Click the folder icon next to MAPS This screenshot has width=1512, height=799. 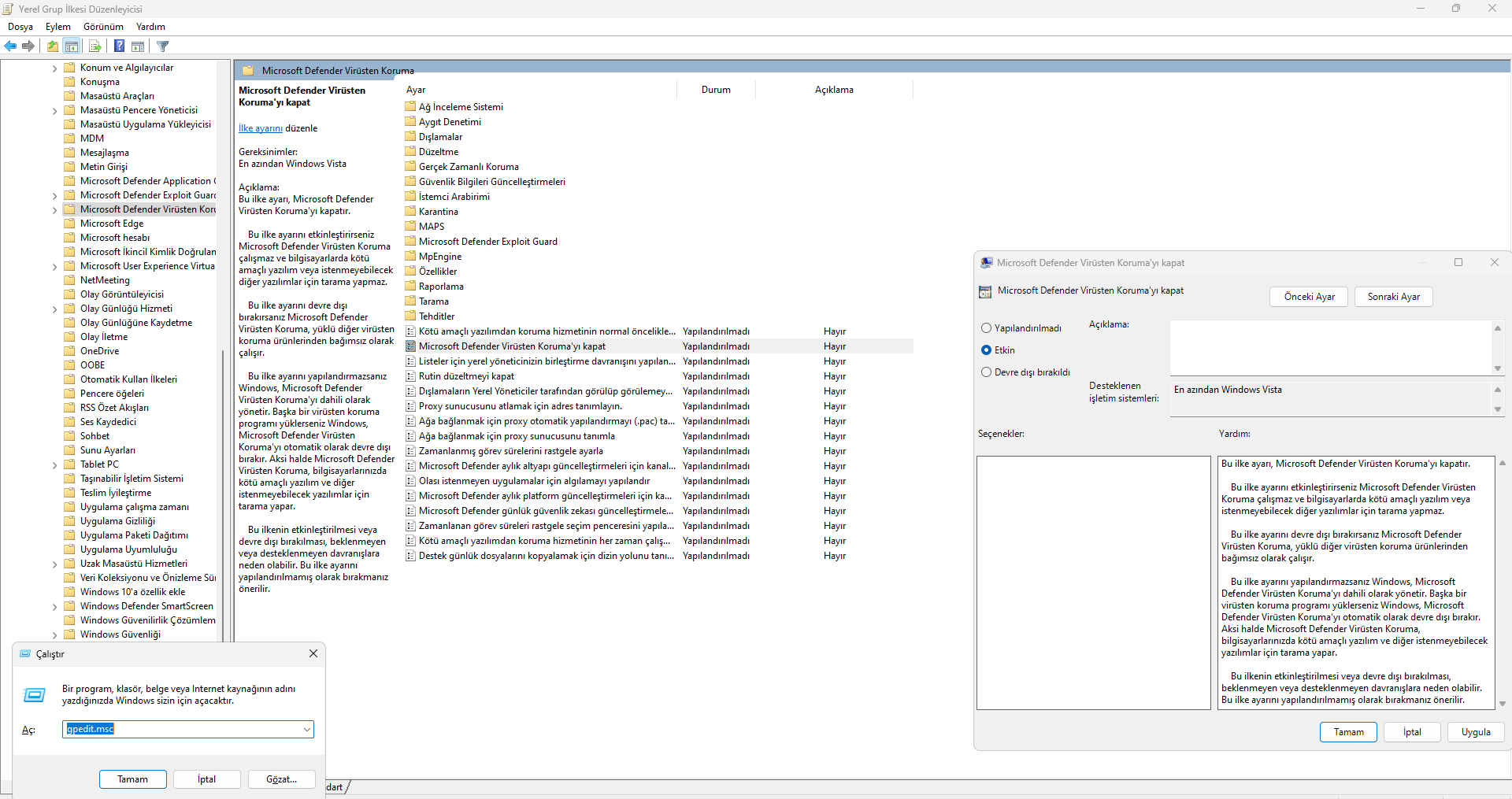[x=410, y=226]
